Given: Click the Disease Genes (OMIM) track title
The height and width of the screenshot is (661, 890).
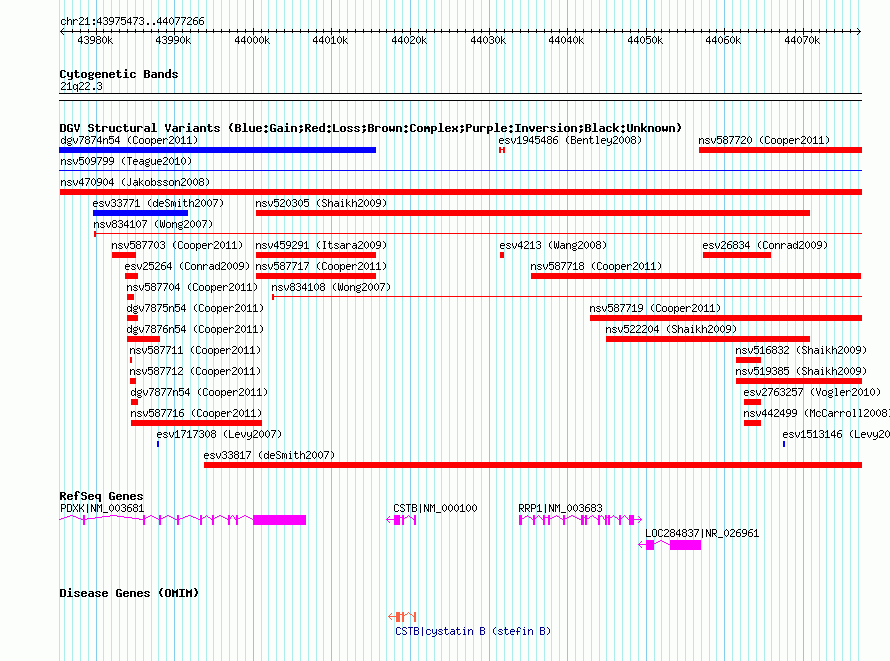Looking at the screenshot, I should (129, 593).
